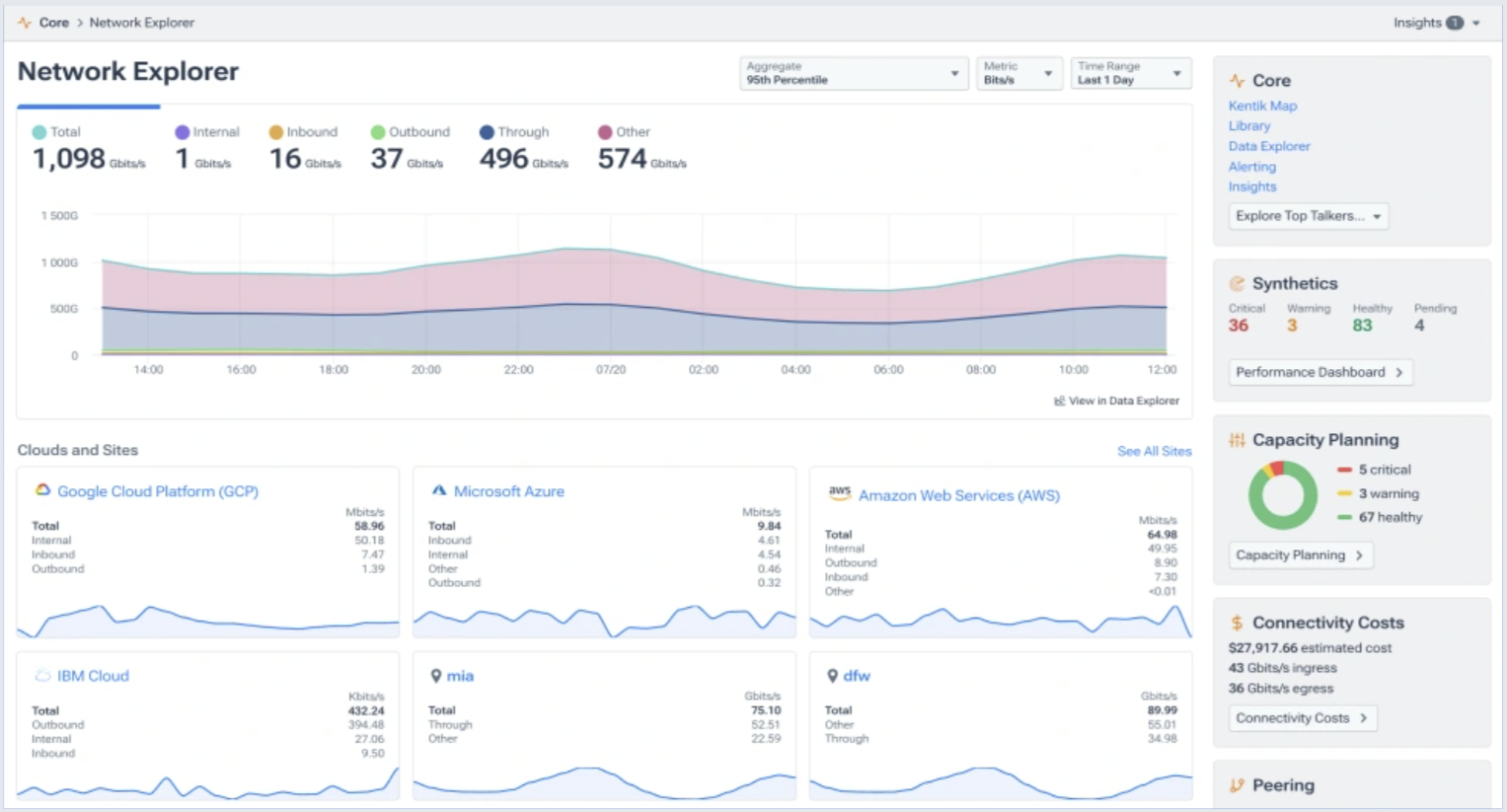Click the Connectivity Costs dollar icon
This screenshot has height=812, width=1507.
(1237, 623)
